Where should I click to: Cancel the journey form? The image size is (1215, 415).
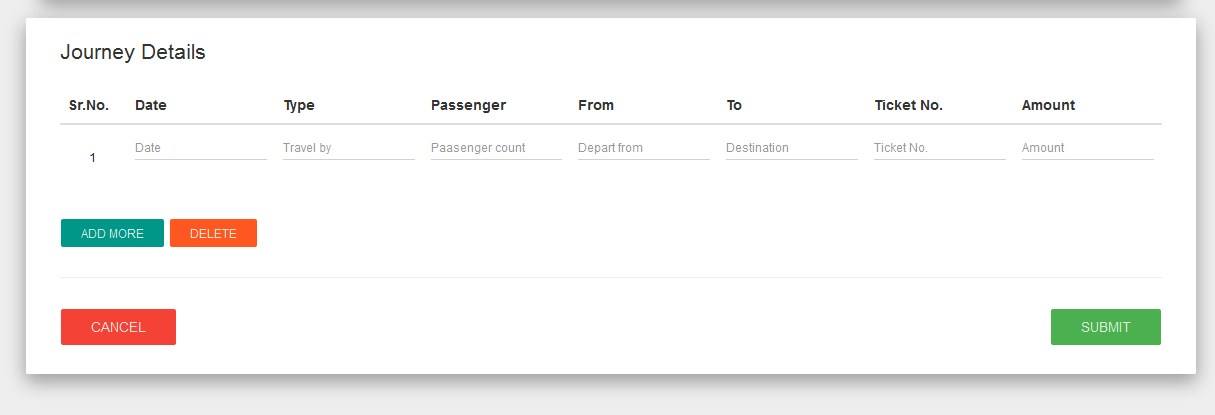[x=118, y=327]
